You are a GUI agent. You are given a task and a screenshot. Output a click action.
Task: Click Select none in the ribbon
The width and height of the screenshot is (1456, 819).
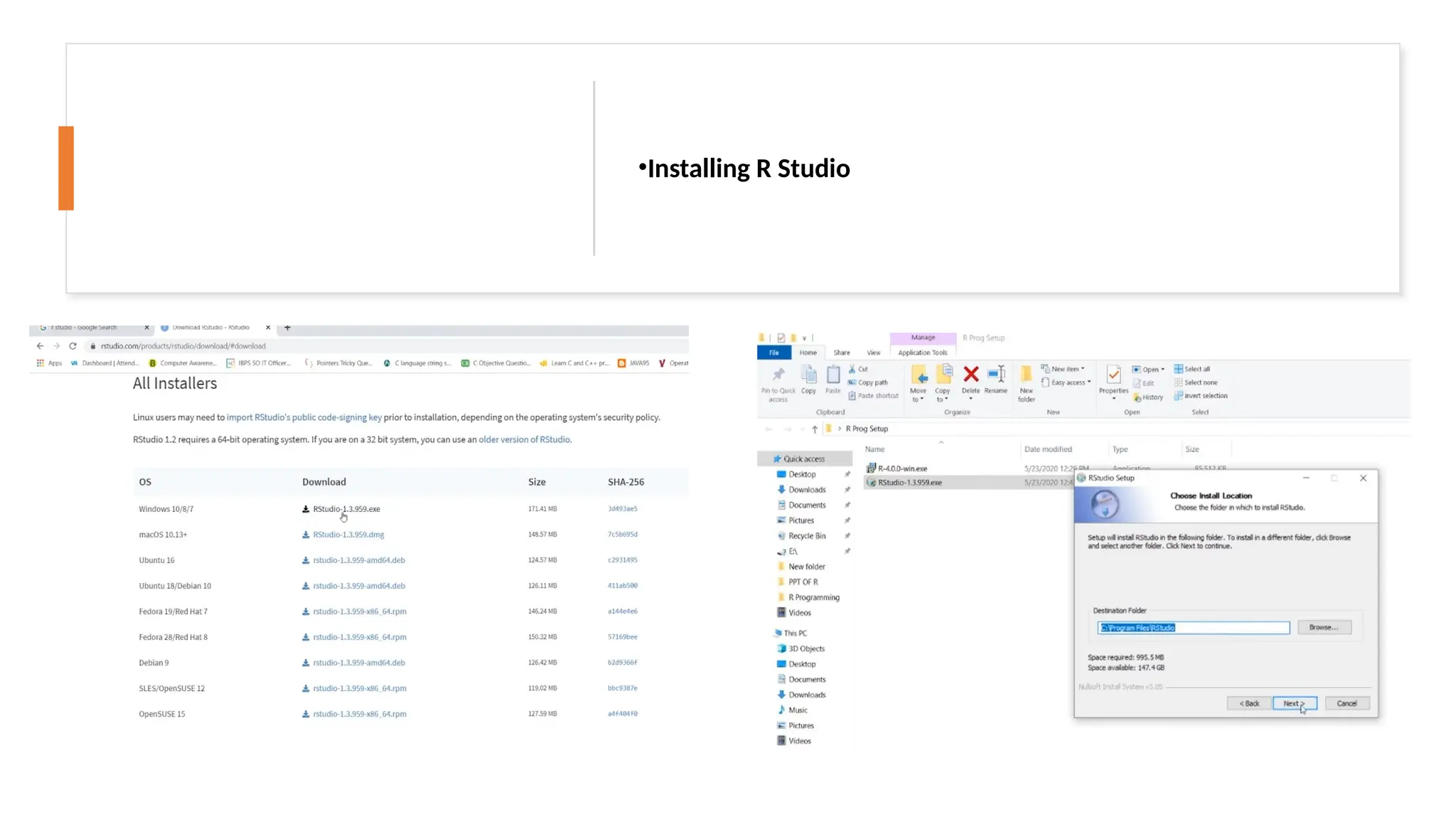coord(1196,382)
